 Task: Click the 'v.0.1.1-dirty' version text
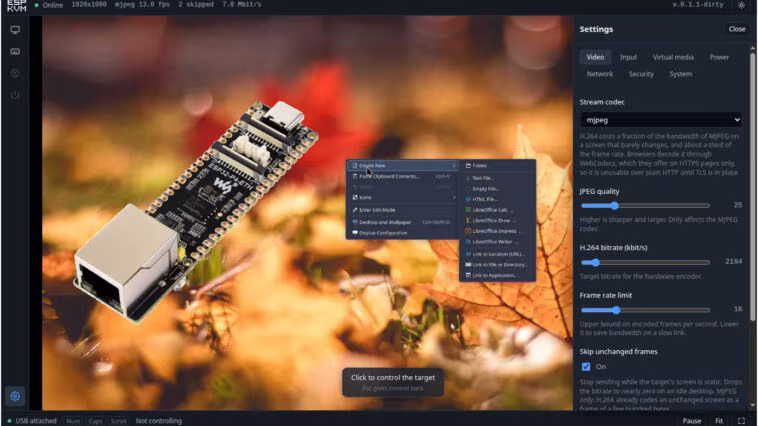(698, 4)
